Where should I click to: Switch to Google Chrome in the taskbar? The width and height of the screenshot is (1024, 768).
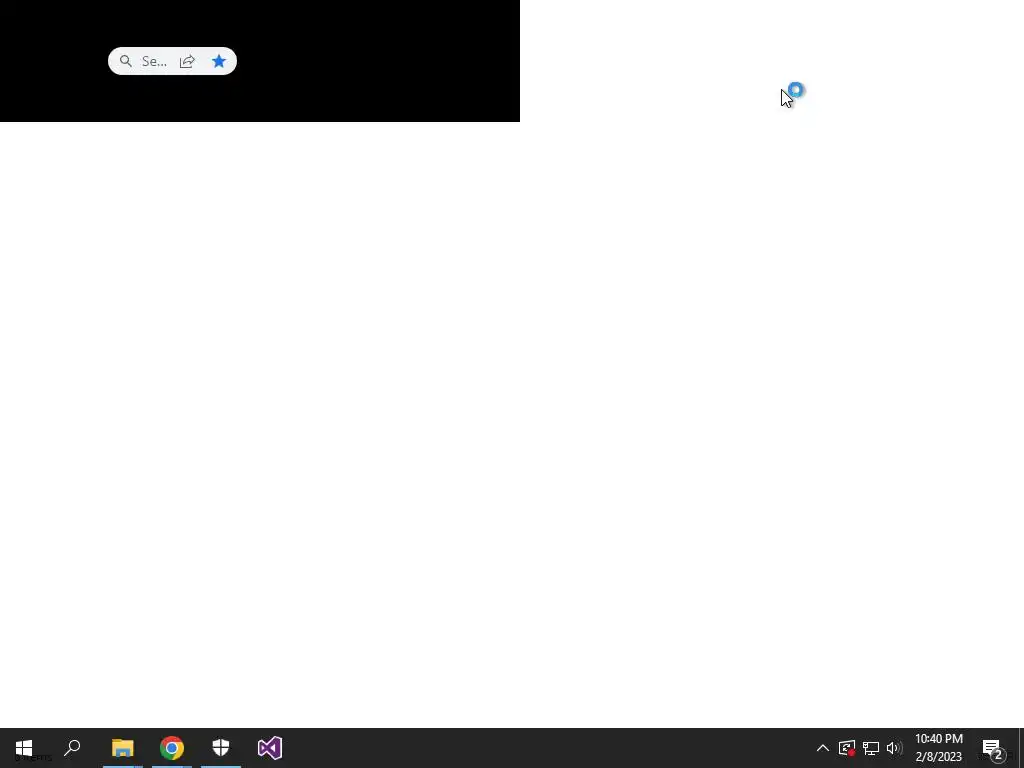point(172,748)
